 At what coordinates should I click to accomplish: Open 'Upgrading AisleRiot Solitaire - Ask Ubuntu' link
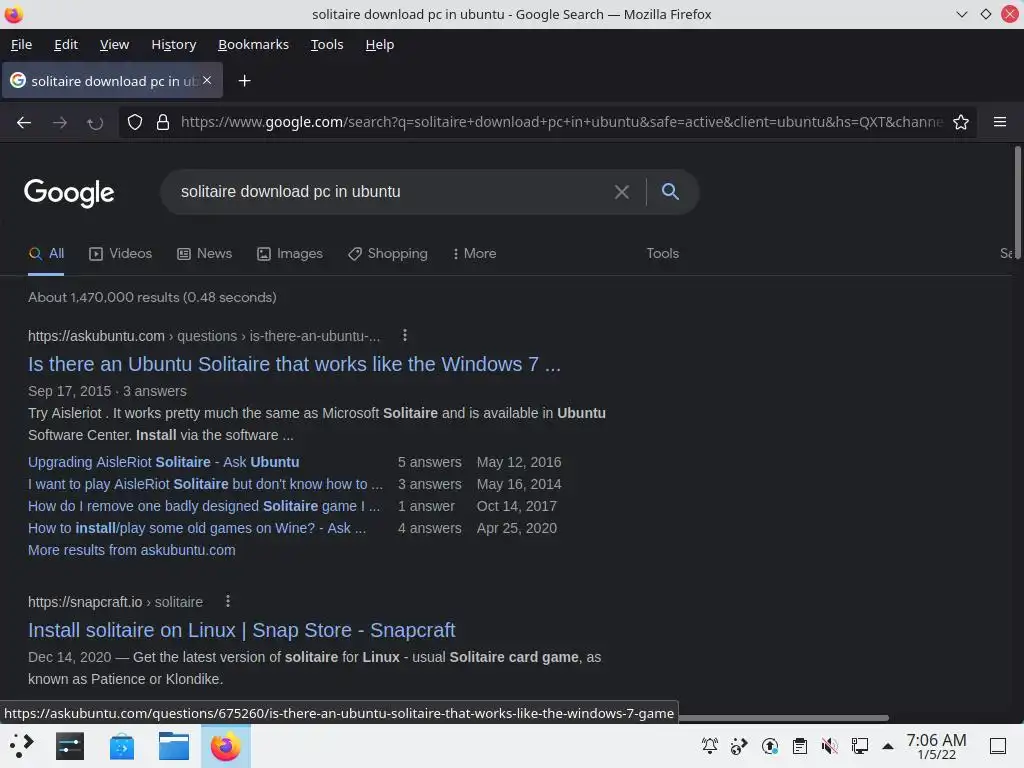(x=163, y=462)
